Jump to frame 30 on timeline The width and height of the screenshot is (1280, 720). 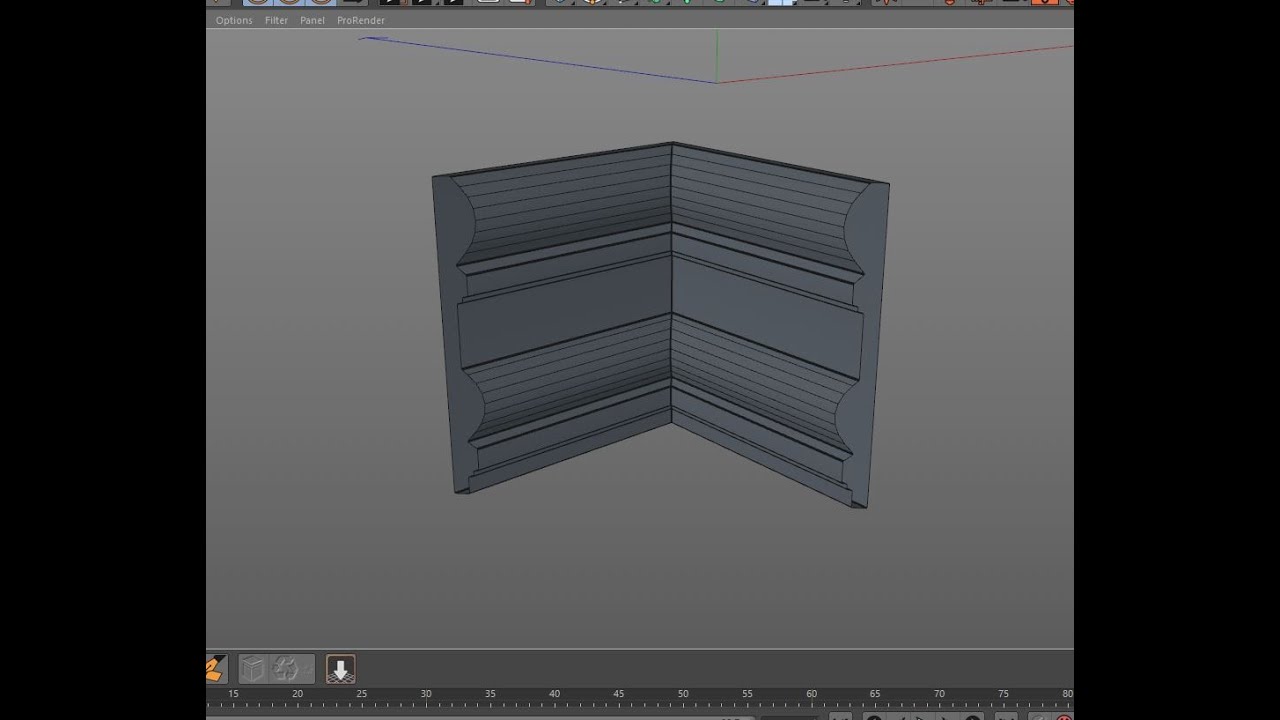tap(426, 694)
